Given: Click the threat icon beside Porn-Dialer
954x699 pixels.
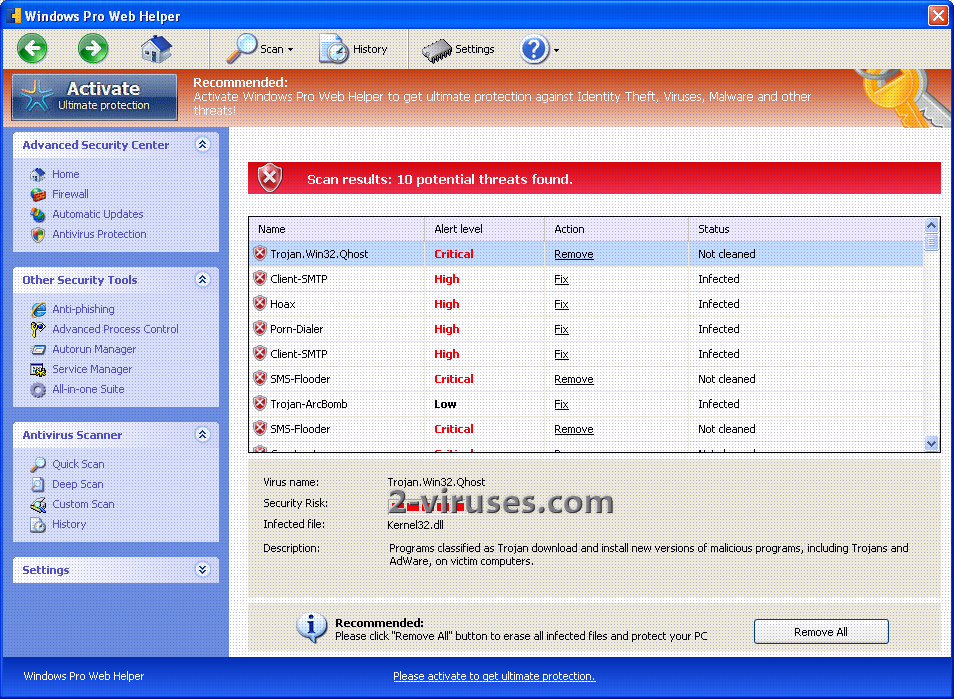Looking at the screenshot, I should (x=260, y=329).
